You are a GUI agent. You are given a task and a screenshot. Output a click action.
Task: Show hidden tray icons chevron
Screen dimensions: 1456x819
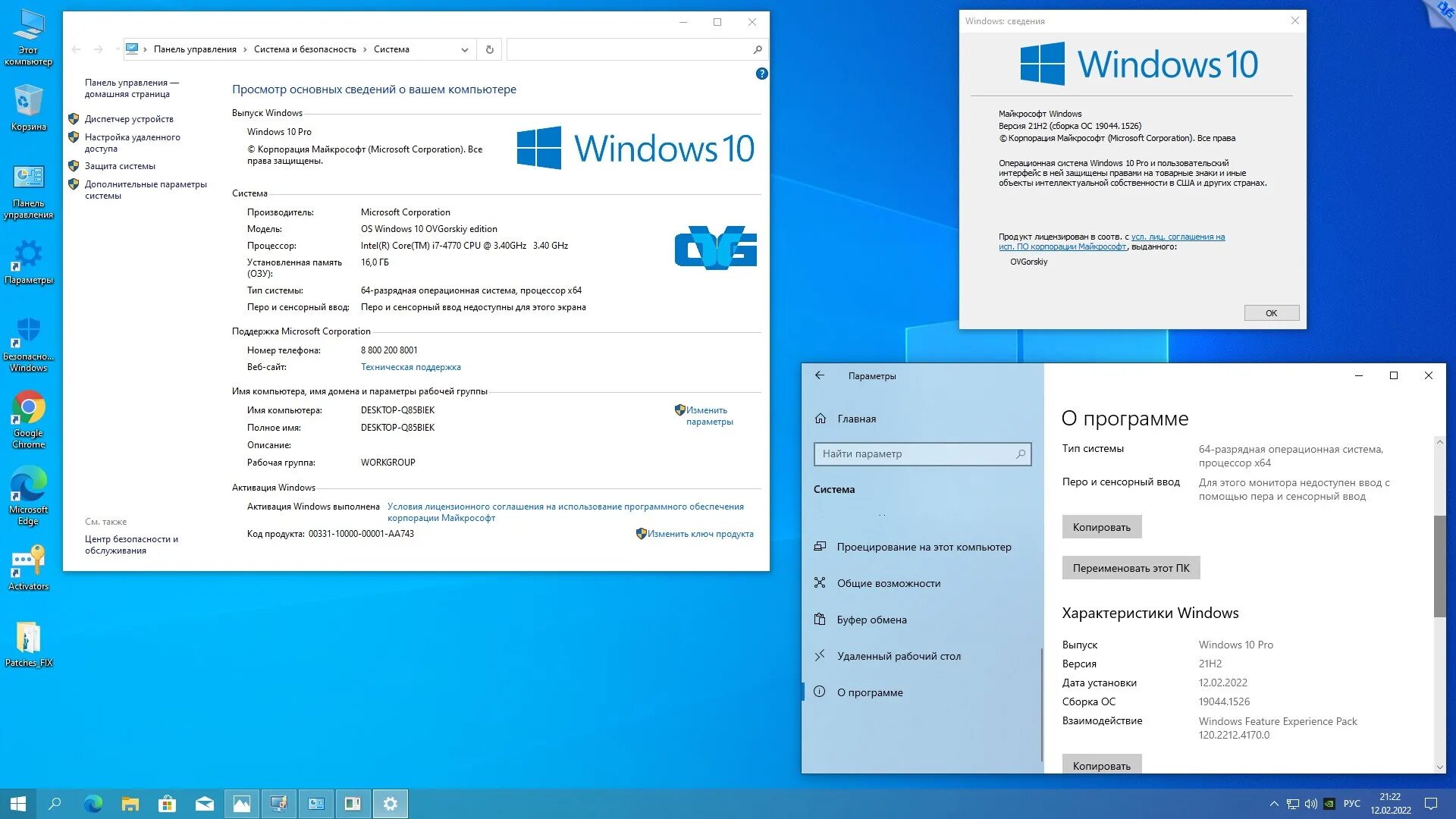tap(1274, 804)
